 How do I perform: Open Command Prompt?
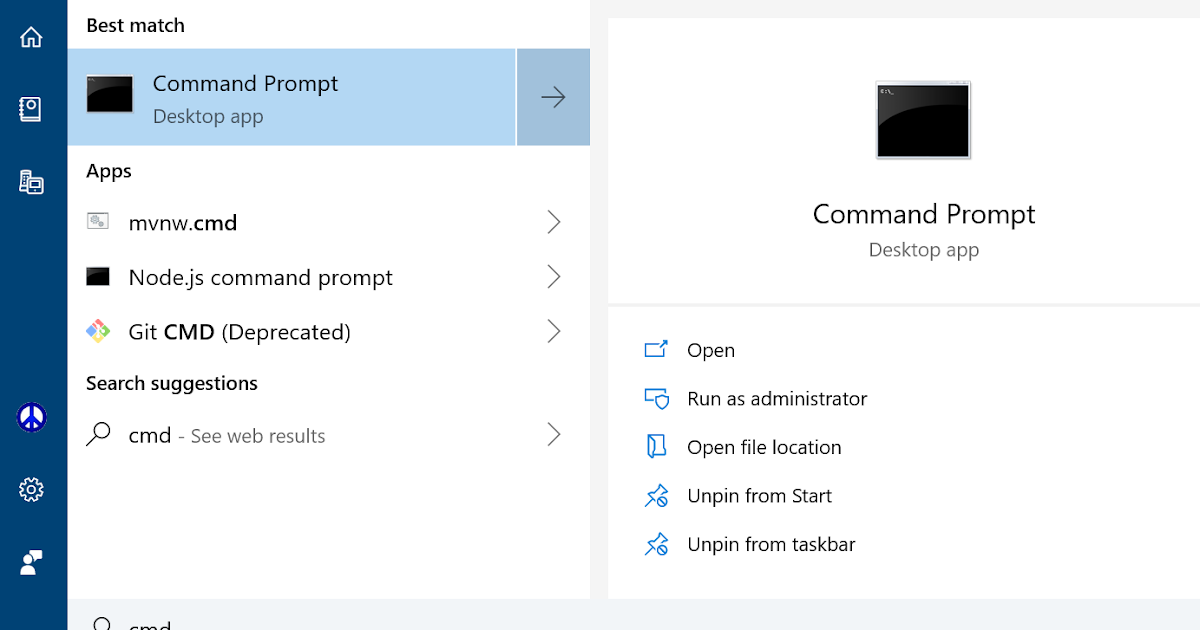[711, 350]
